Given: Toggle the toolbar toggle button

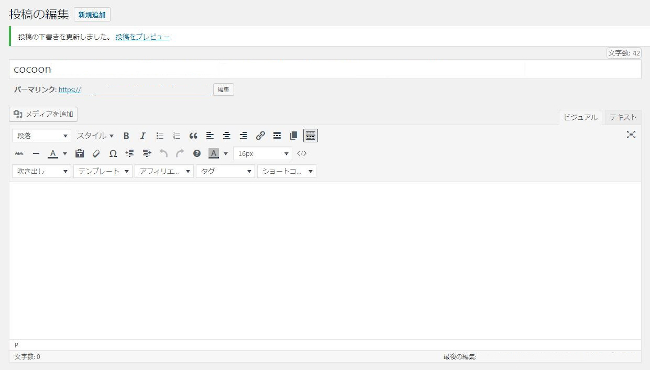Looking at the screenshot, I should 310,136.
